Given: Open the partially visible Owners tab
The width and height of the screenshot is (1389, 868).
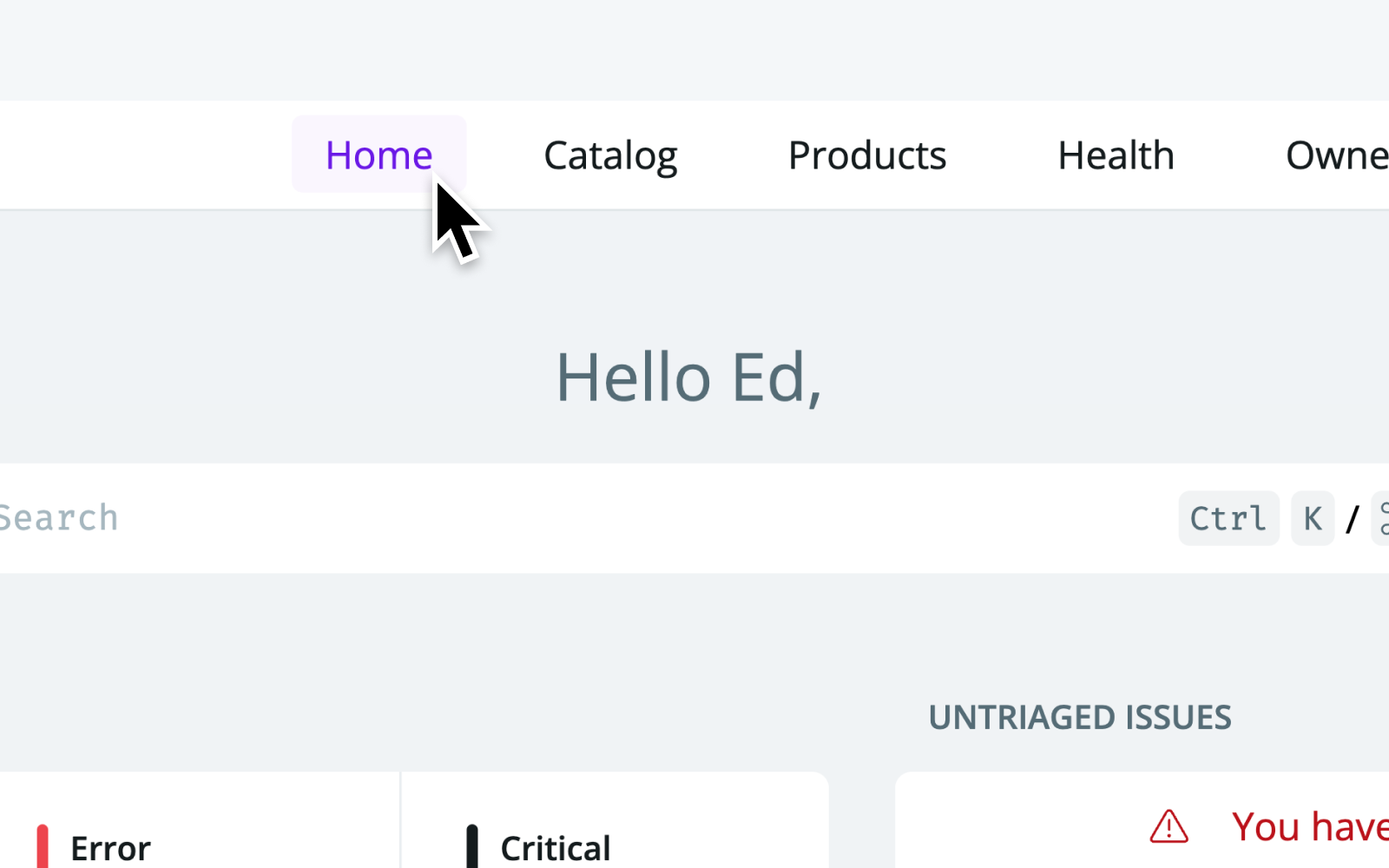Looking at the screenshot, I should click(1337, 156).
